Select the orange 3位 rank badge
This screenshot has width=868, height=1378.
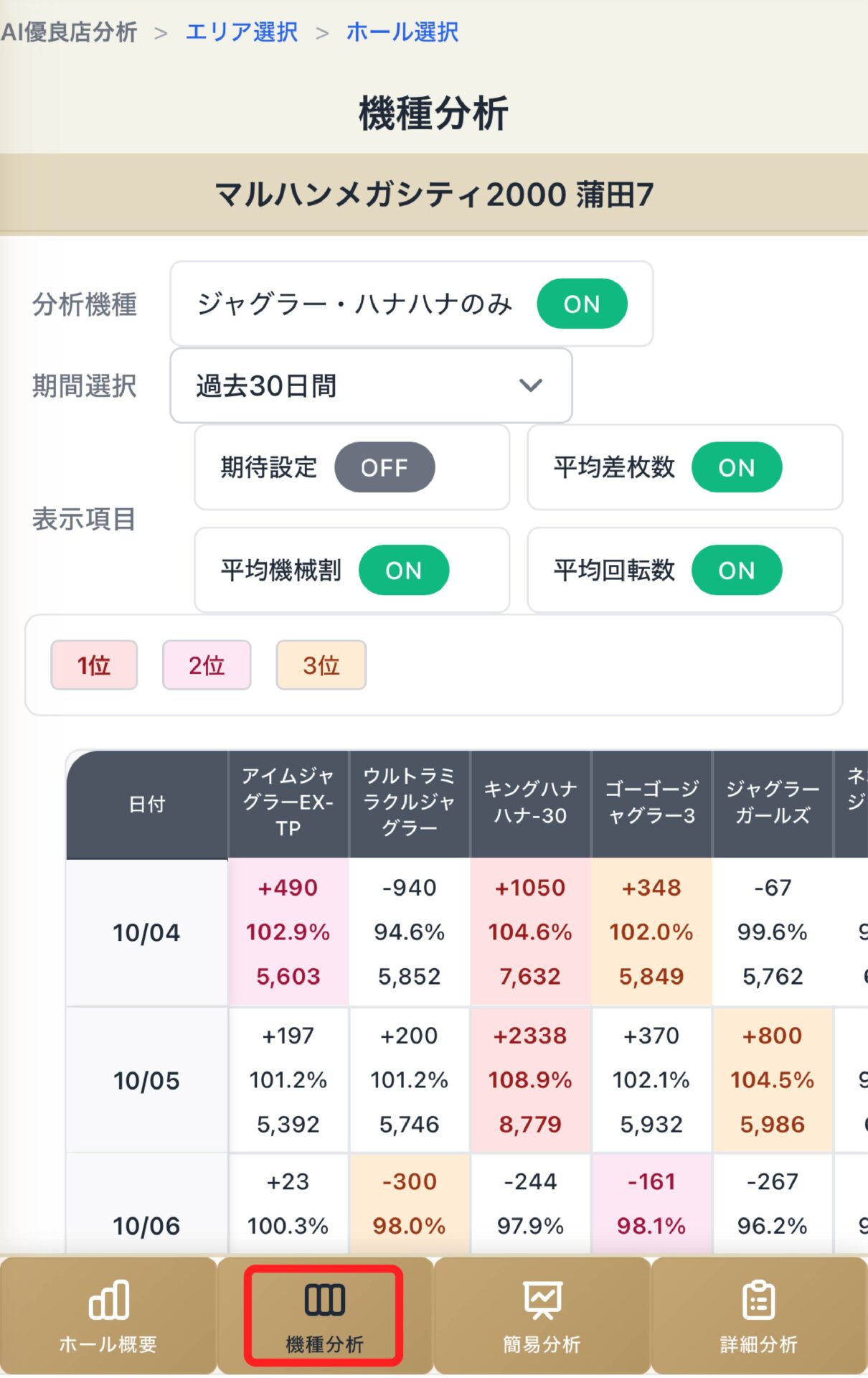click(321, 665)
